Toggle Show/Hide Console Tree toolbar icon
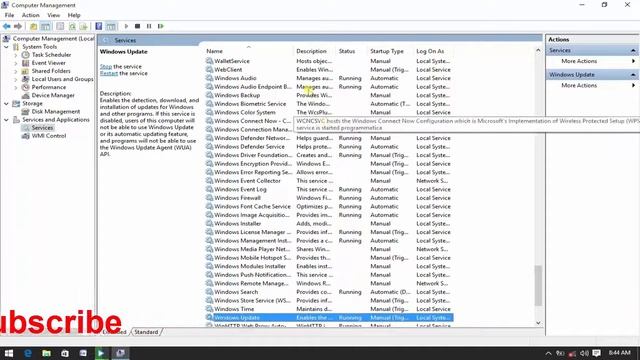Screen dimensions: 640x360 tap(45, 26)
